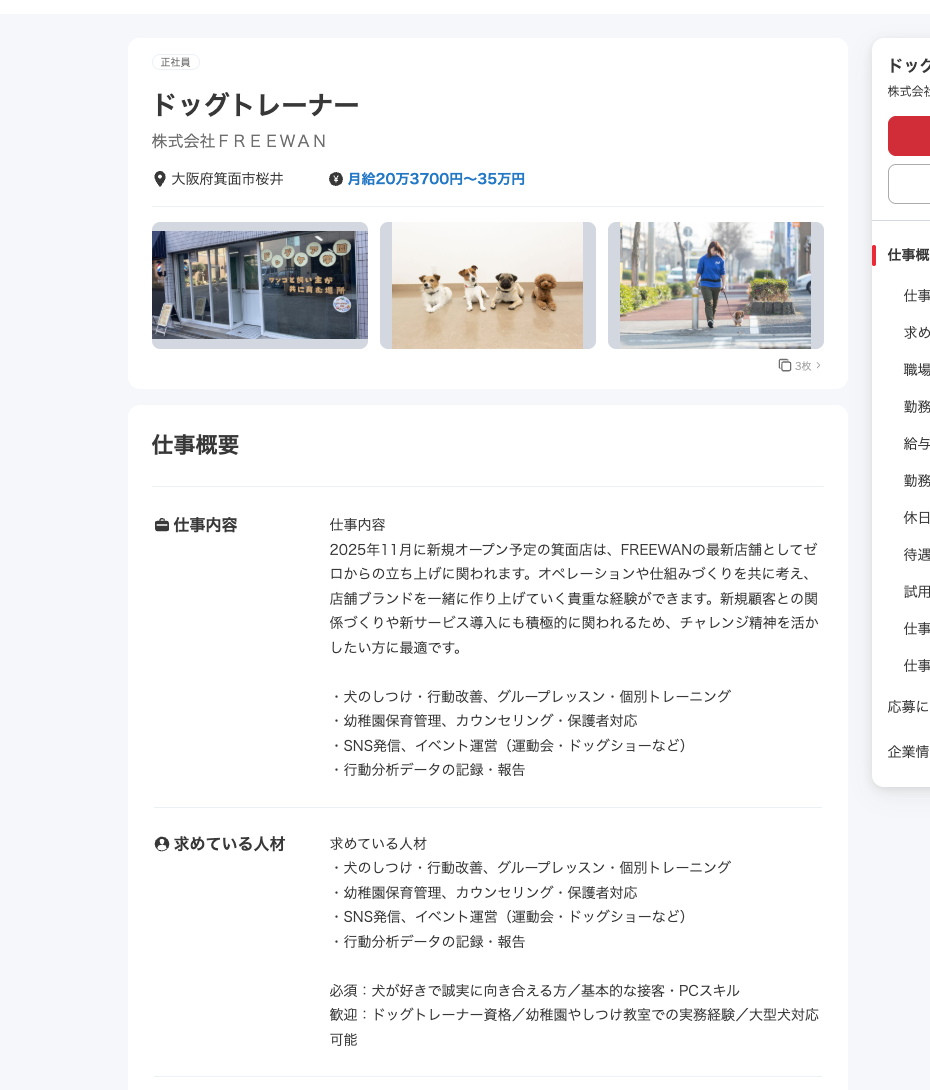Open the four dogs photo thumbnail
Screen dimensions: 930x1090
[488, 285]
